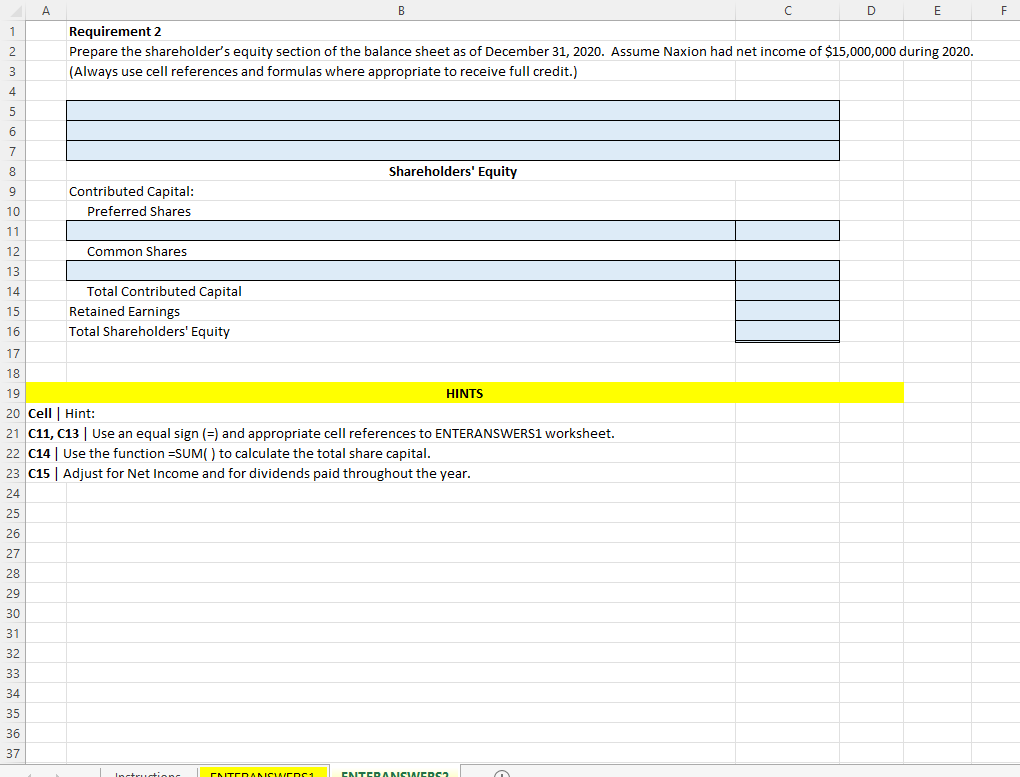Switch to the Instructions sheet tab
The width and height of the screenshot is (1020, 777).
coord(148,772)
